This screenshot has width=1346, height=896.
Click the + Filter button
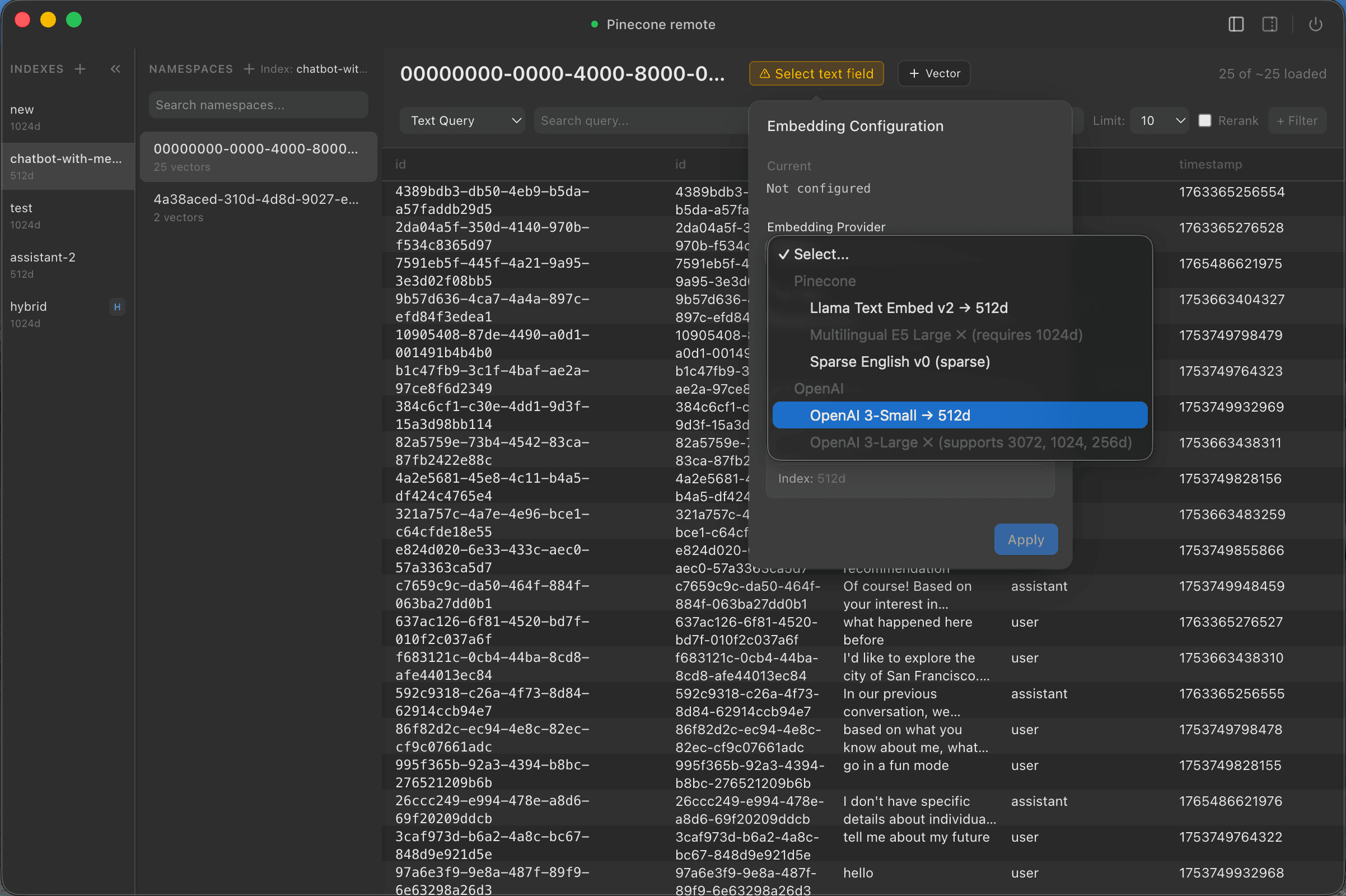tap(1296, 120)
